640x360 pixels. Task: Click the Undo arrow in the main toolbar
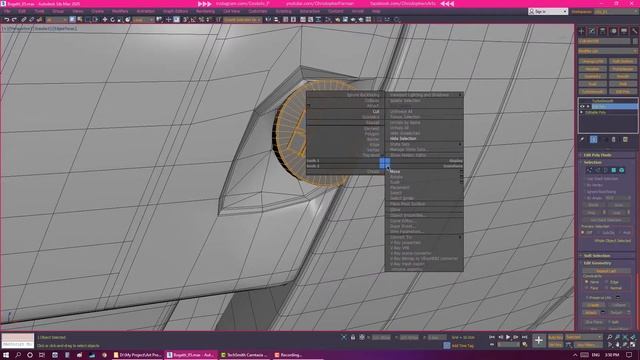coord(7,20)
